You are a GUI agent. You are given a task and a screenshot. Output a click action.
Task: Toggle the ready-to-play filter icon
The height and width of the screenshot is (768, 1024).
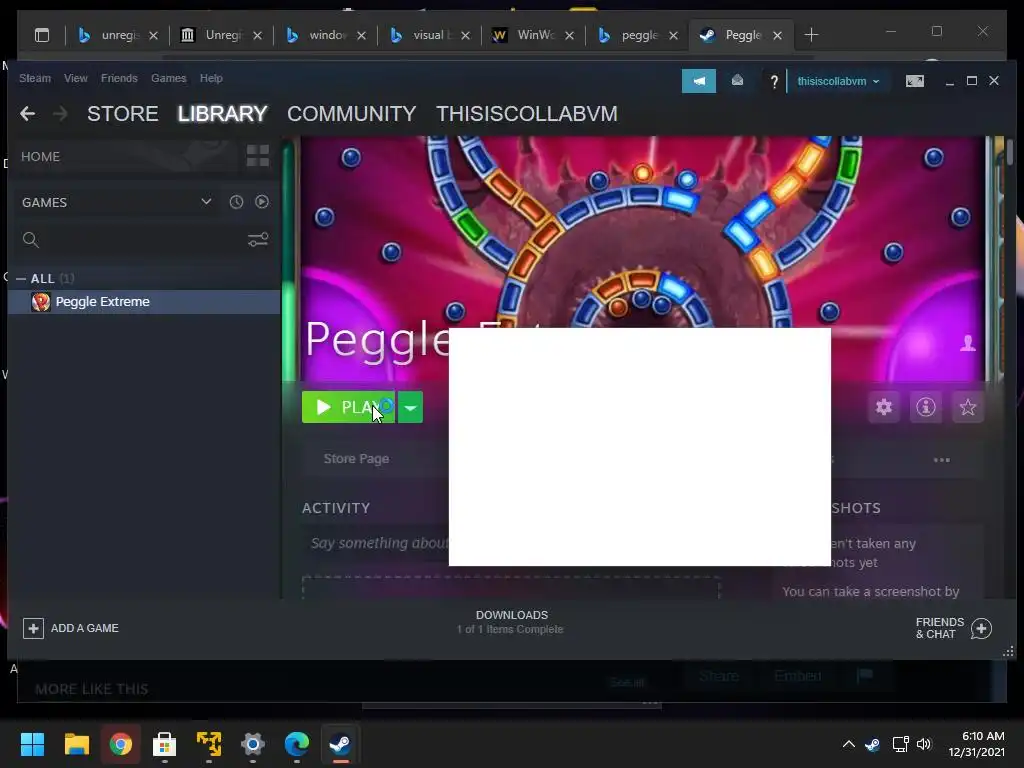[x=262, y=202]
